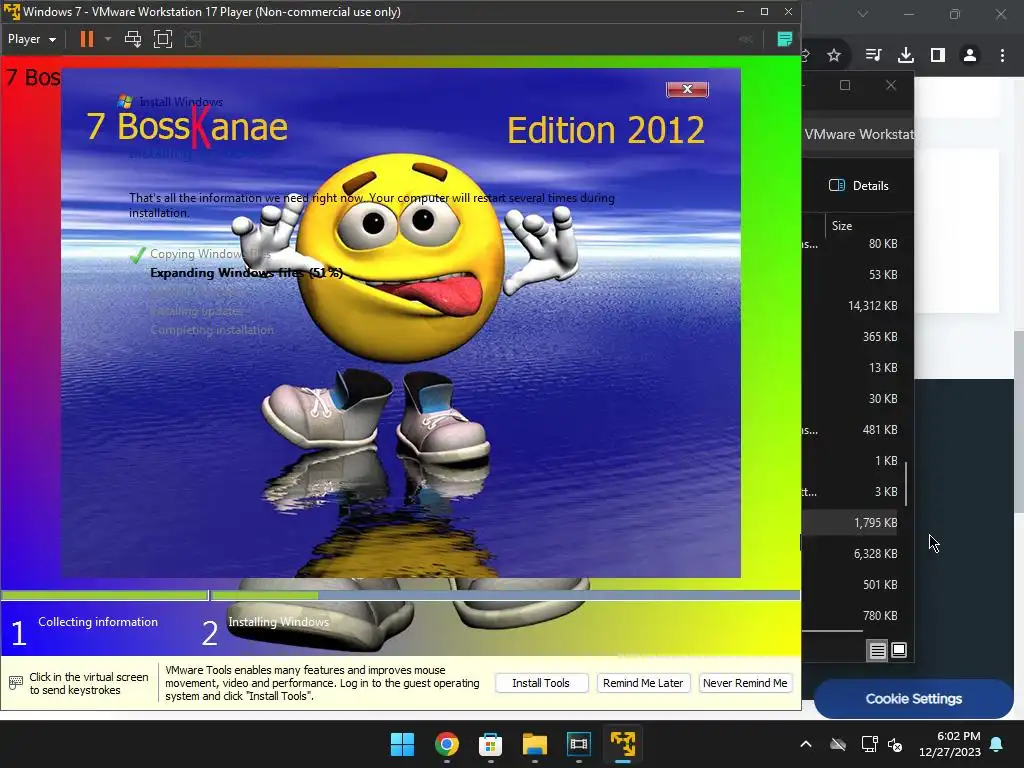Screen dimensions: 1024x768
Task: Click the File Explorer vertical scrollbar
Action: [x=906, y=484]
